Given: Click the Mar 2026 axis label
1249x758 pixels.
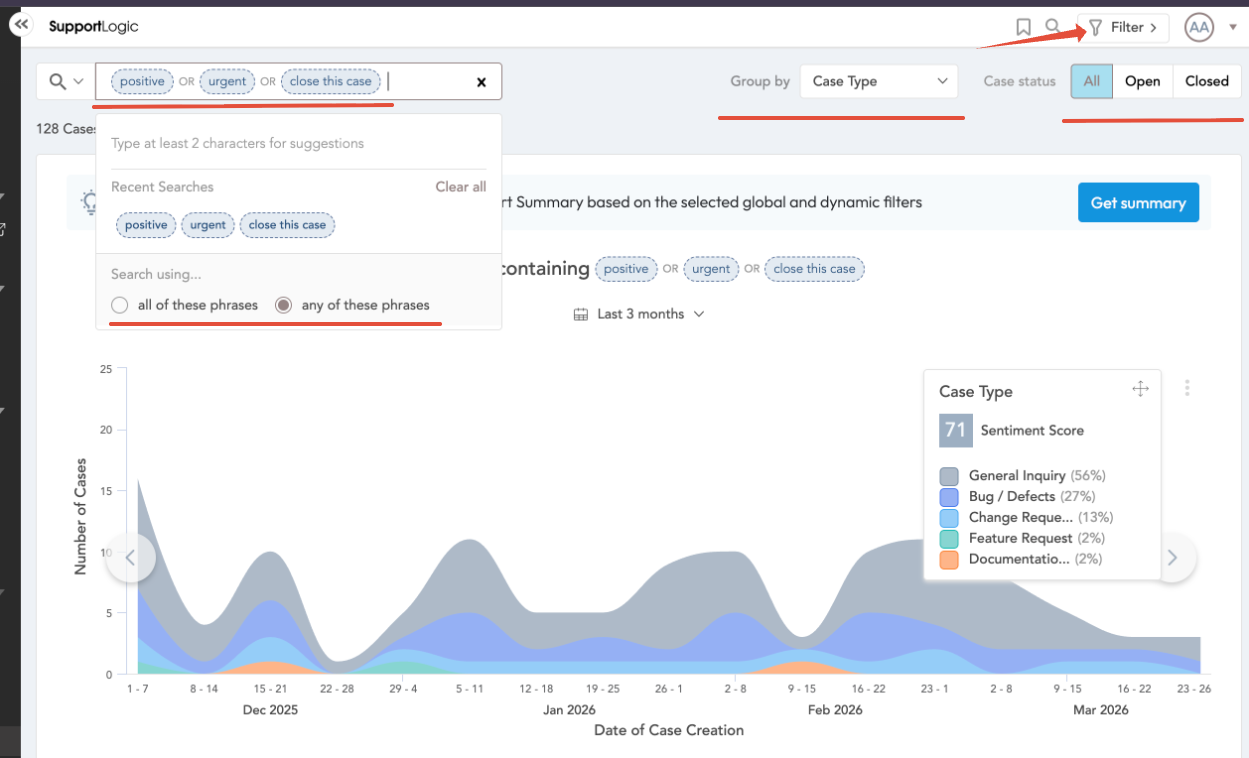Looking at the screenshot, I should 1100,710.
